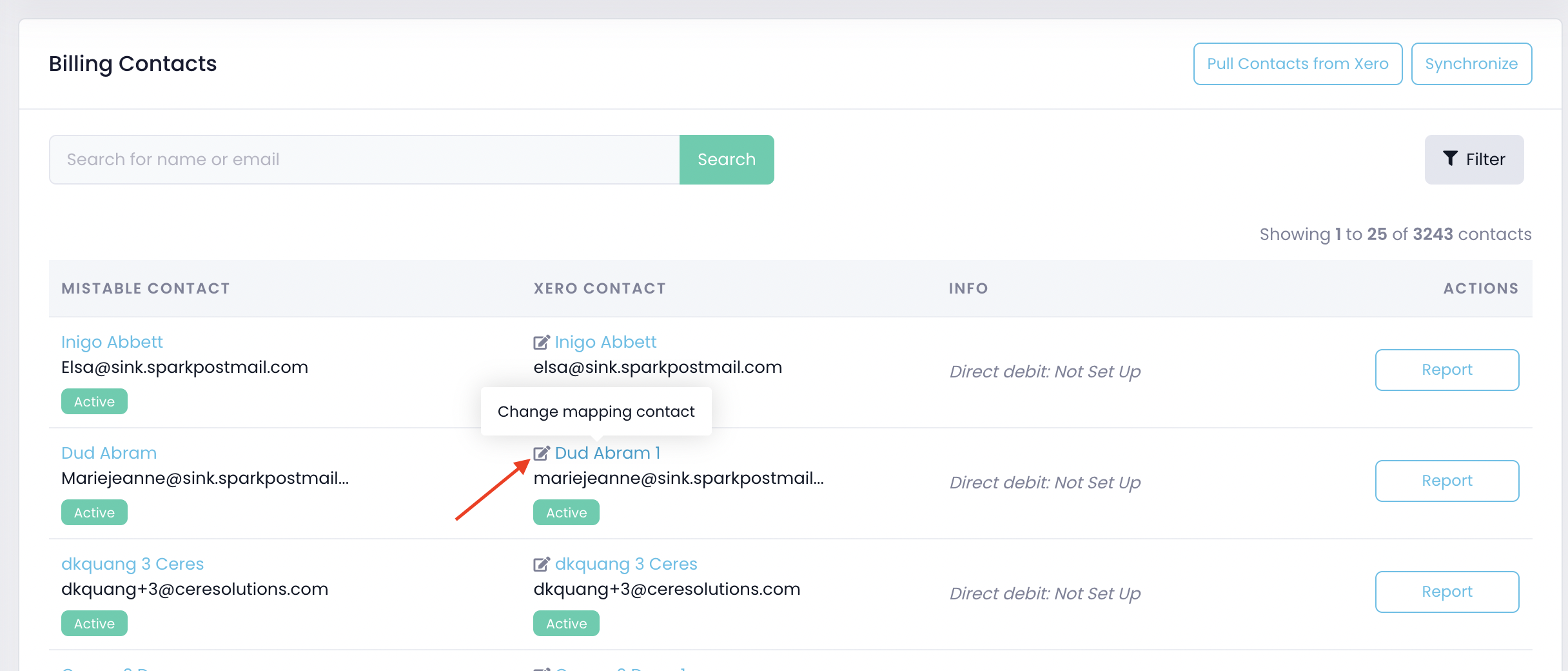Click Report for dkquang 3 Ceres row
Image resolution: width=1568 pixels, height=671 pixels.
click(1446, 592)
